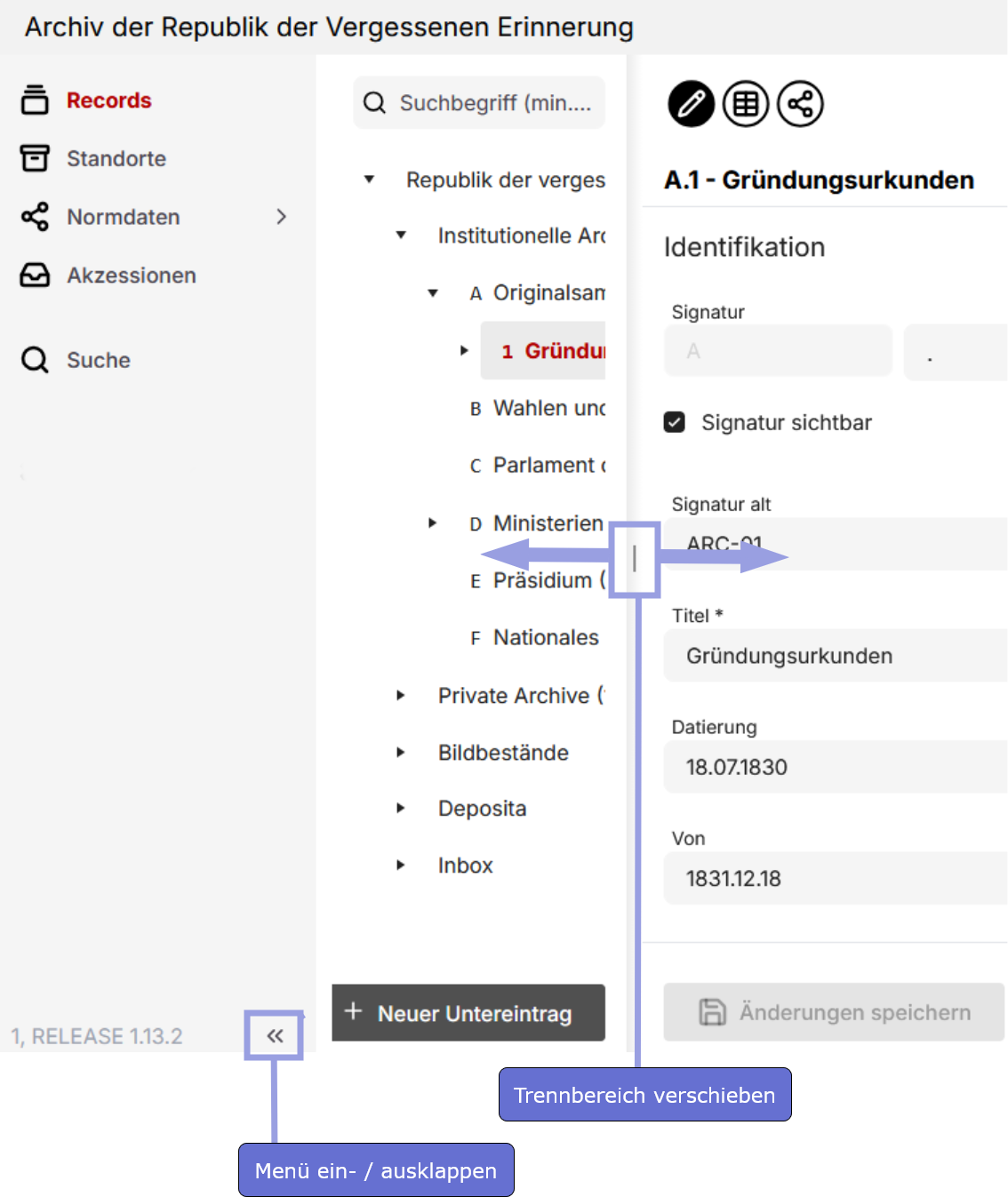
Task: Open the Suche menu item
Action: (98, 360)
